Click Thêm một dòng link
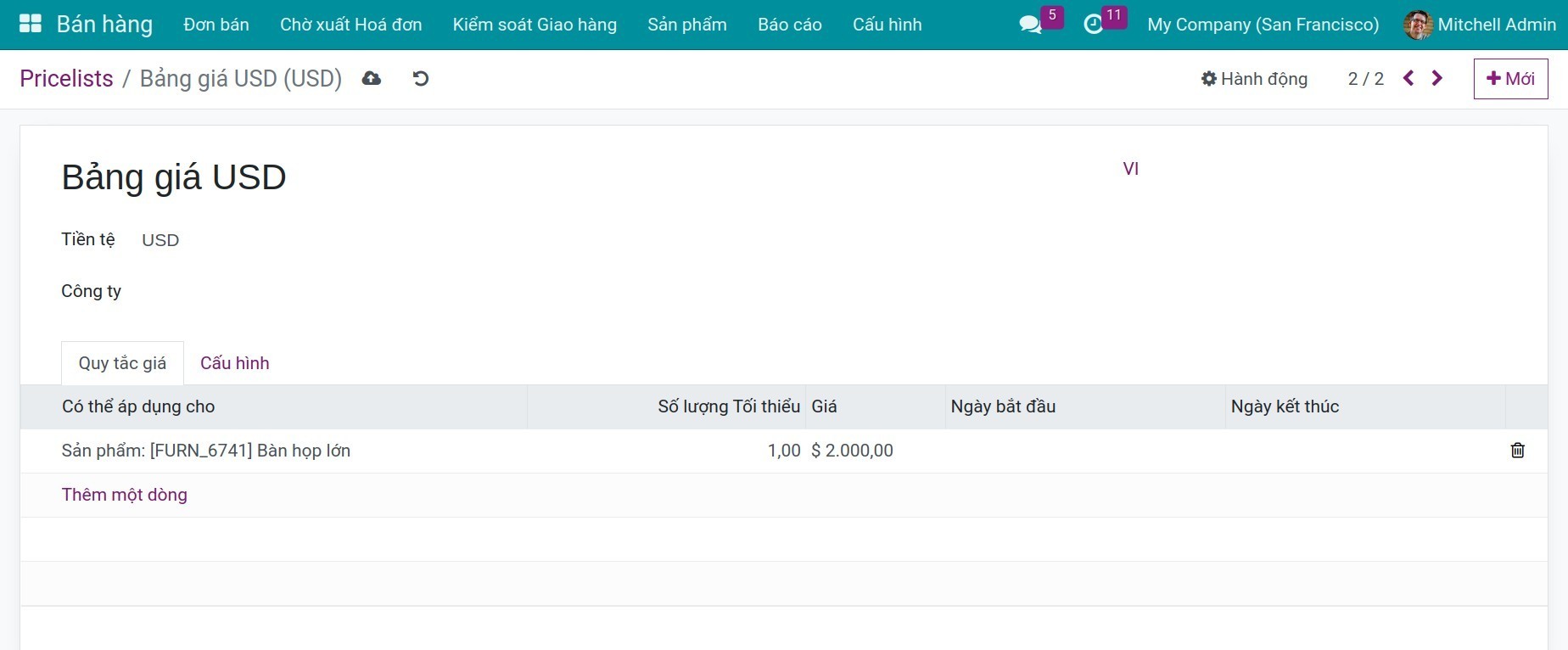The height and width of the screenshot is (650, 1568). click(x=125, y=495)
